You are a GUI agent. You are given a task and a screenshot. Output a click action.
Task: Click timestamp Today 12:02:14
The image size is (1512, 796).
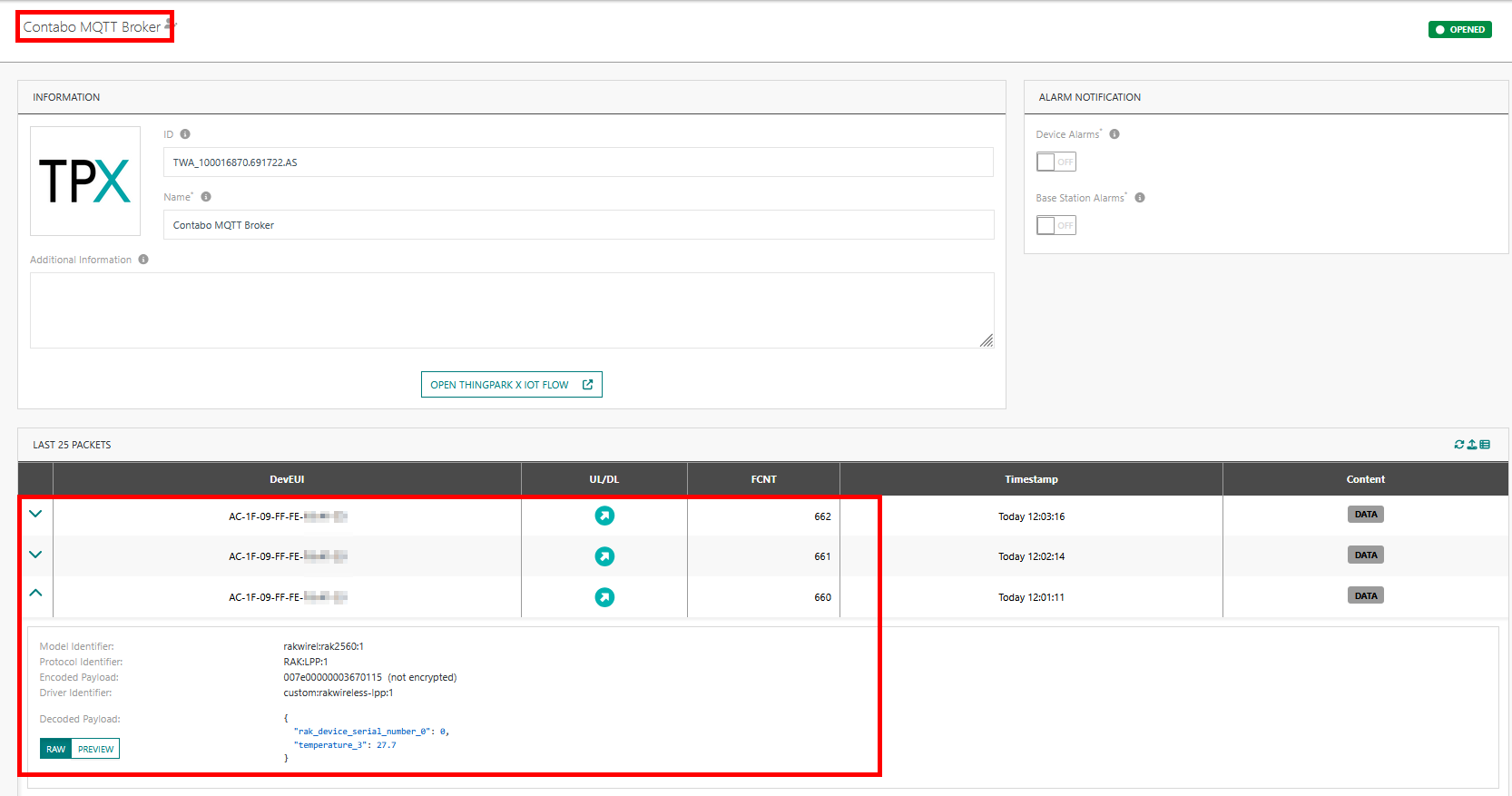click(x=1031, y=556)
